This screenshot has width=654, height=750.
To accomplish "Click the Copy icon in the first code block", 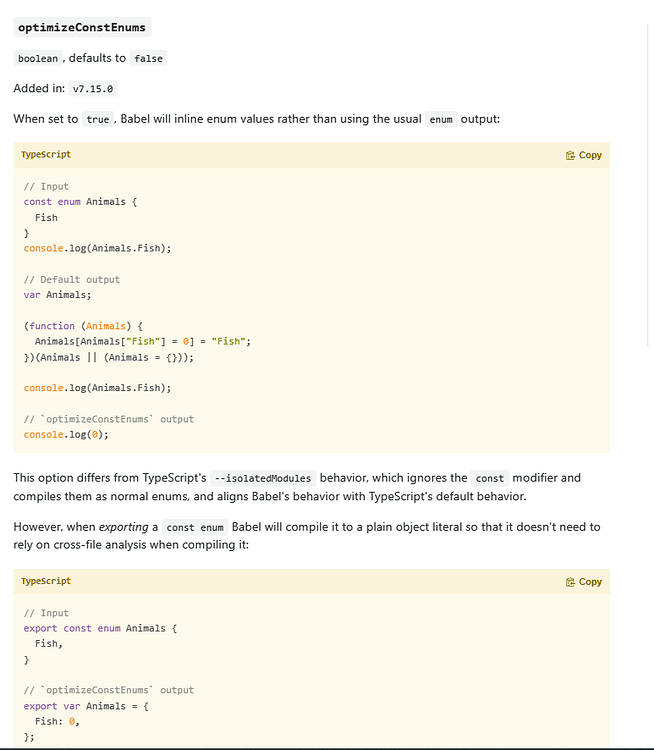I will point(570,156).
